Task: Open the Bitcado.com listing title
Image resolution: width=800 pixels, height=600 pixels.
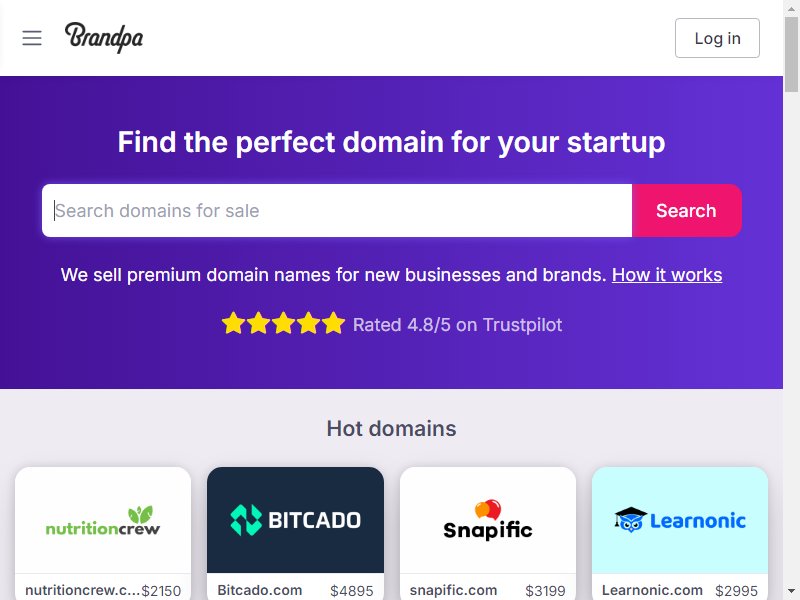Action: (x=260, y=590)
